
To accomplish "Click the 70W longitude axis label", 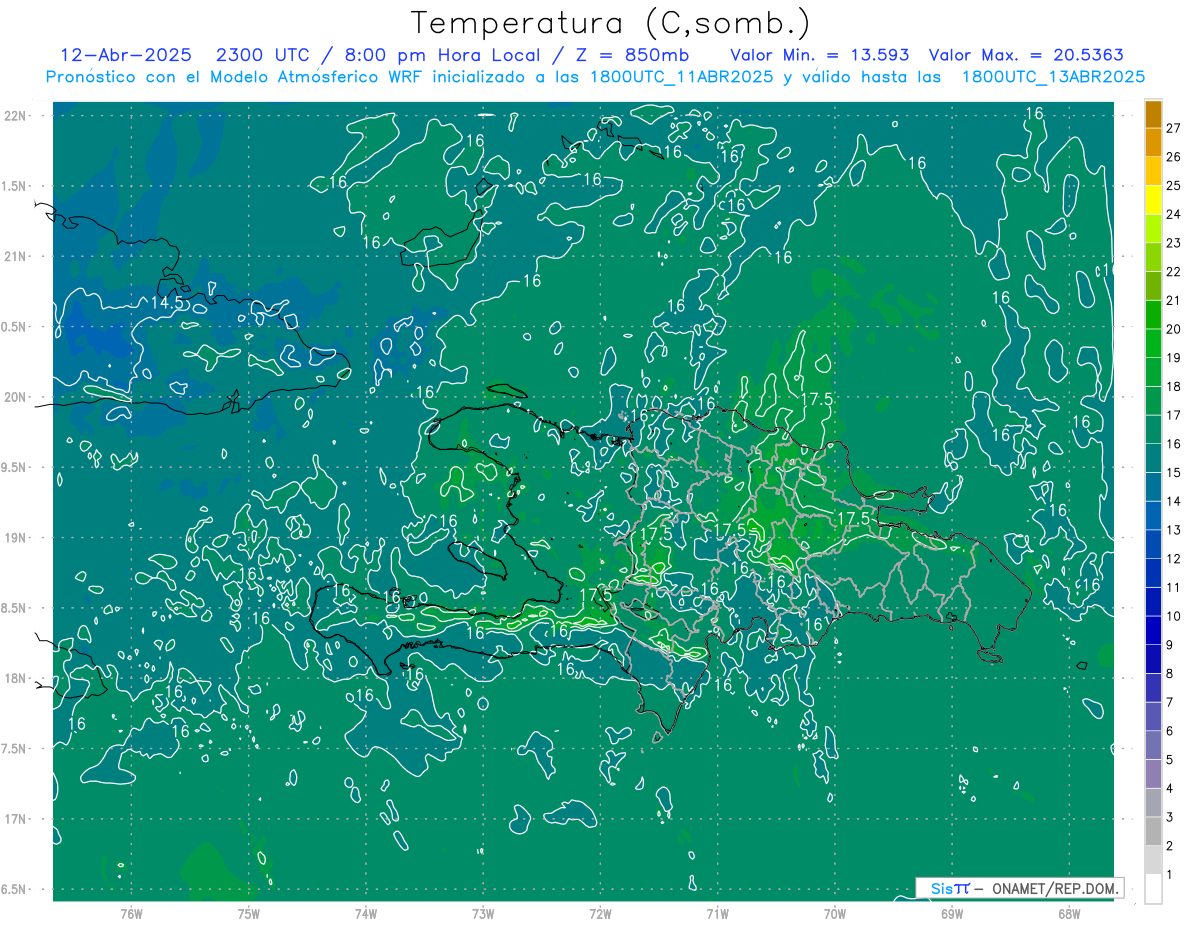I will 834,913.
